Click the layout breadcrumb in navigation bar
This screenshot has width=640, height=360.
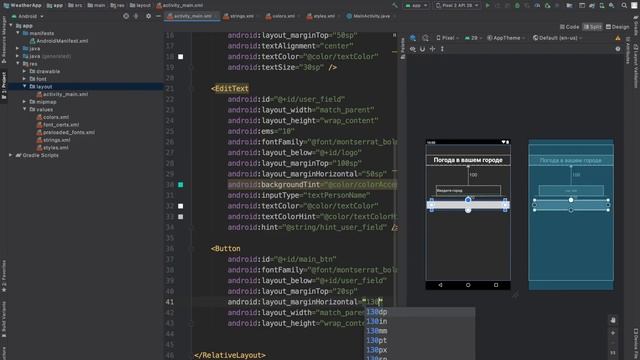coord(140,5)
